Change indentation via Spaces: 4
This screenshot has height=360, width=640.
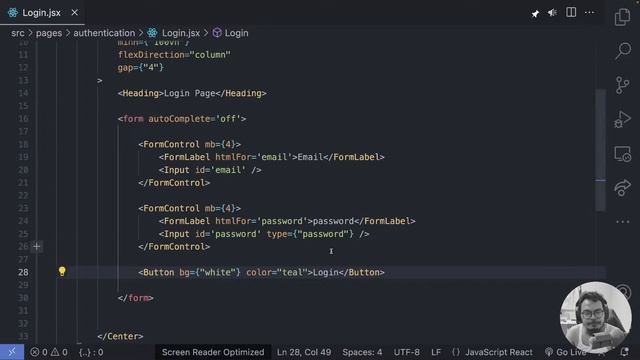(x=362, y=352)
